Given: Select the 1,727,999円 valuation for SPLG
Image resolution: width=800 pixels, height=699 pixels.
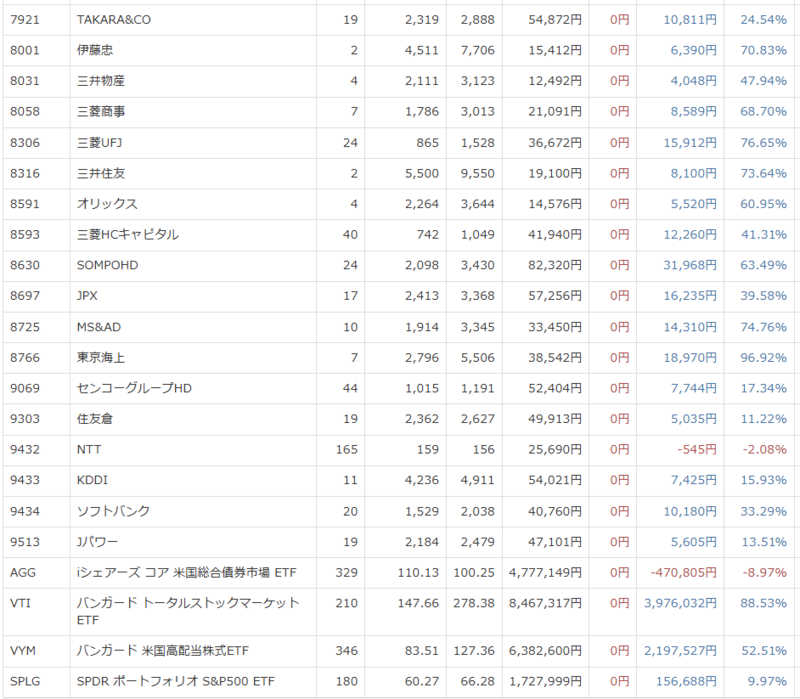Looking at the screenshot, I should click(x=545, y=682).
